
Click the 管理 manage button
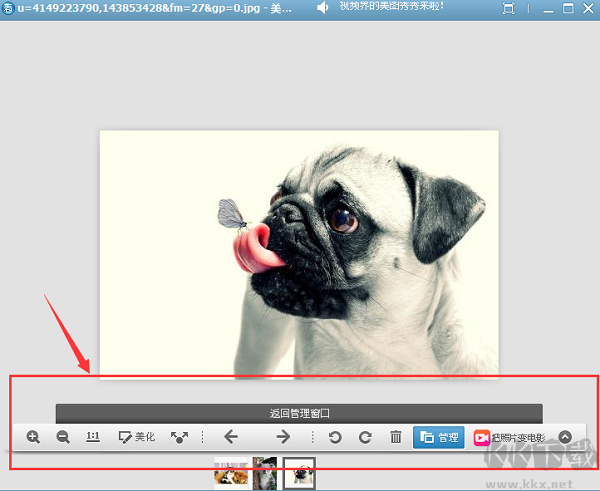tap(439, 437)
